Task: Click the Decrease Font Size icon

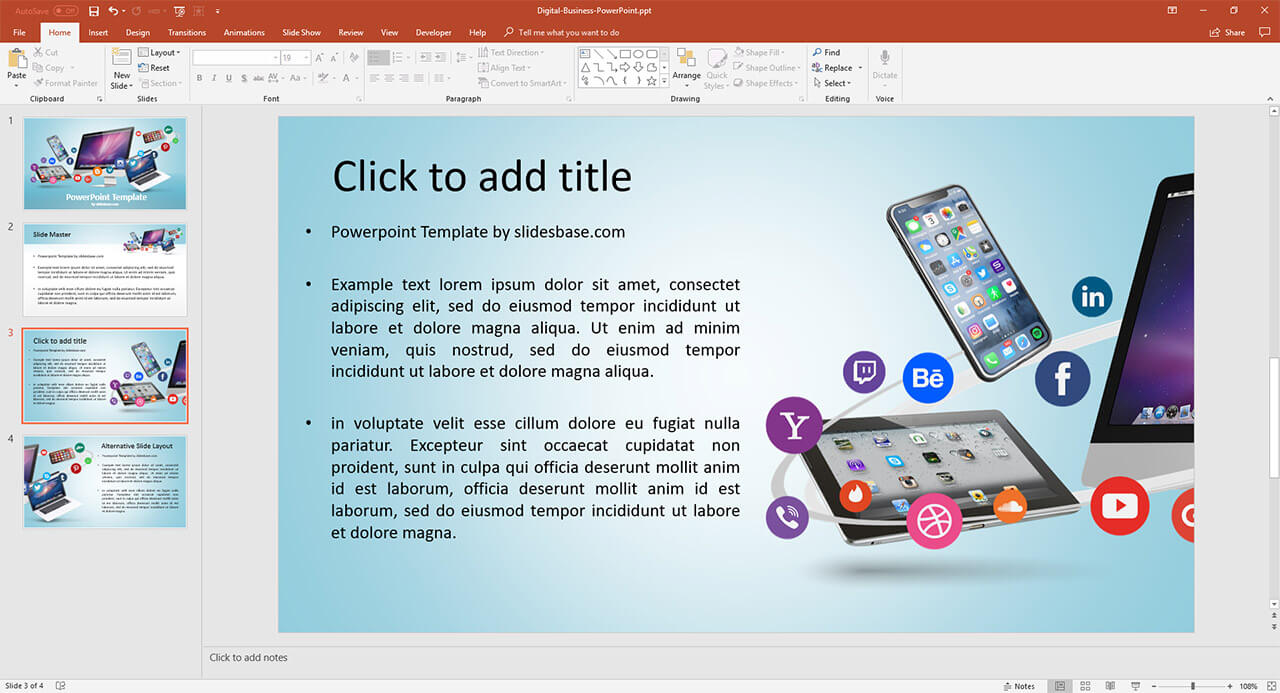Action: [x=334, y=58]
